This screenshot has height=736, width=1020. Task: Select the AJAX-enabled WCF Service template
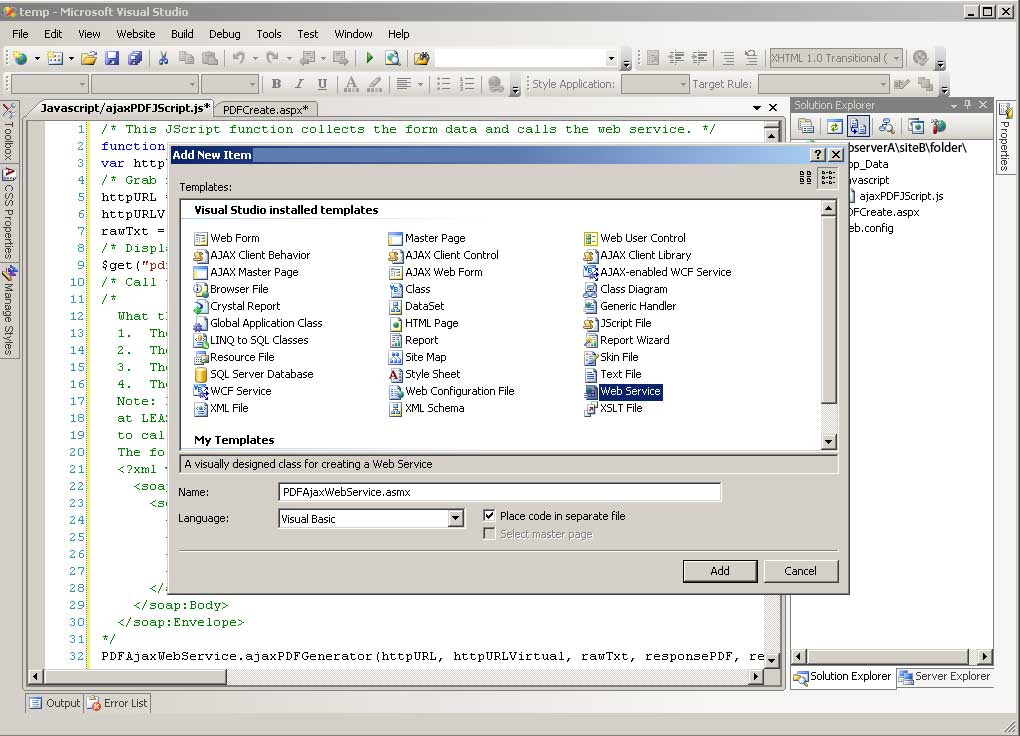pyautogui.click(x=658, y=272)
